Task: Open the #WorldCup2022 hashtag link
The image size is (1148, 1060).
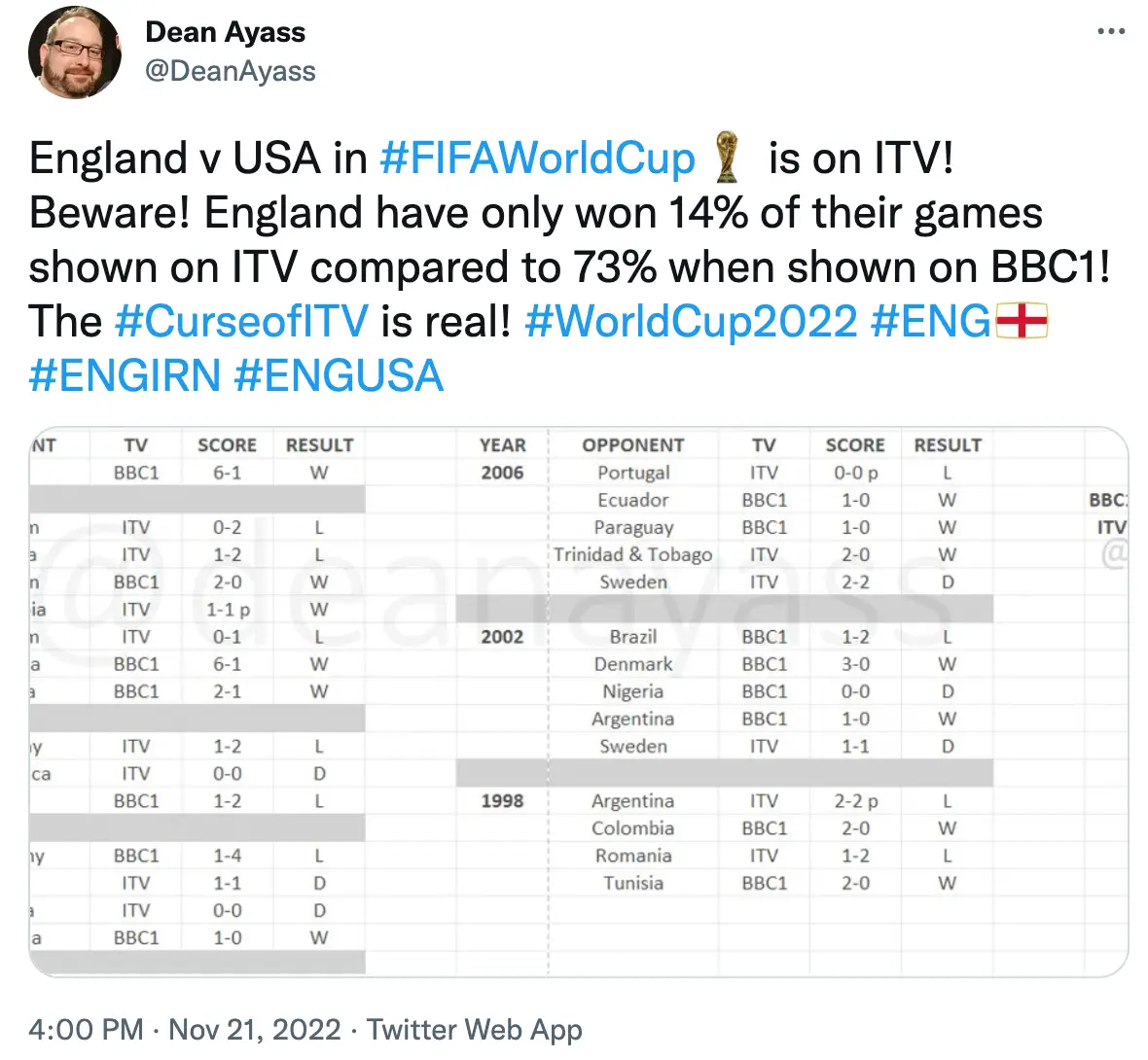Action: coord(691,321)
